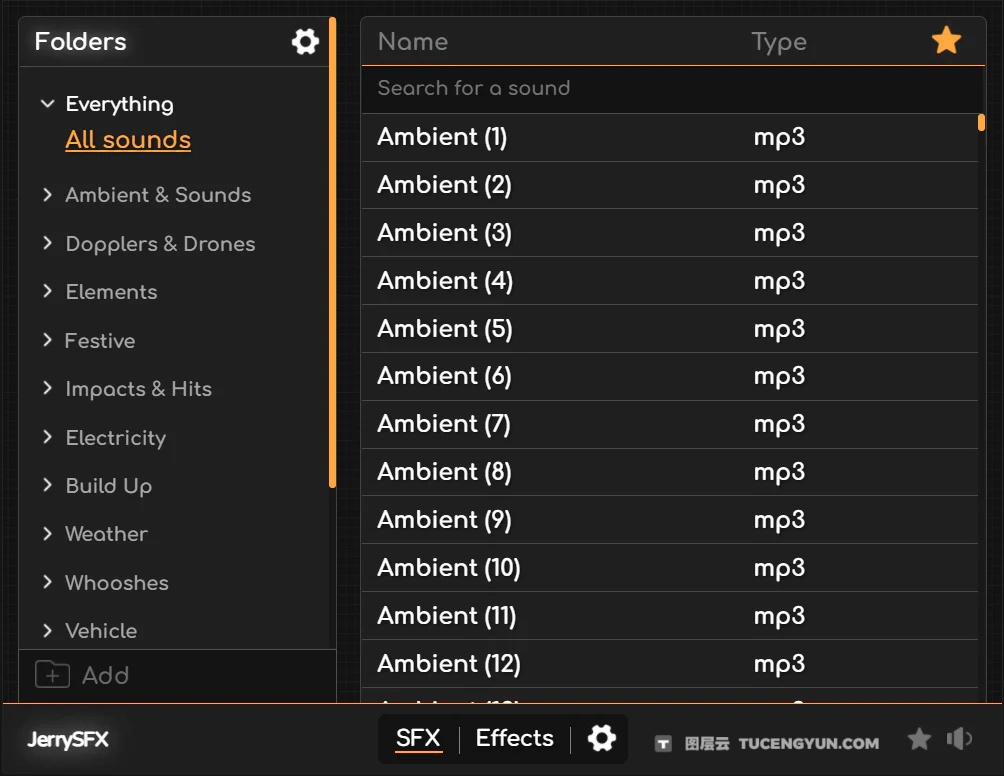Select the Ambient (5) sound
Image resolution: width=1004 pixels, height=776 pixels.
[670, 329]
